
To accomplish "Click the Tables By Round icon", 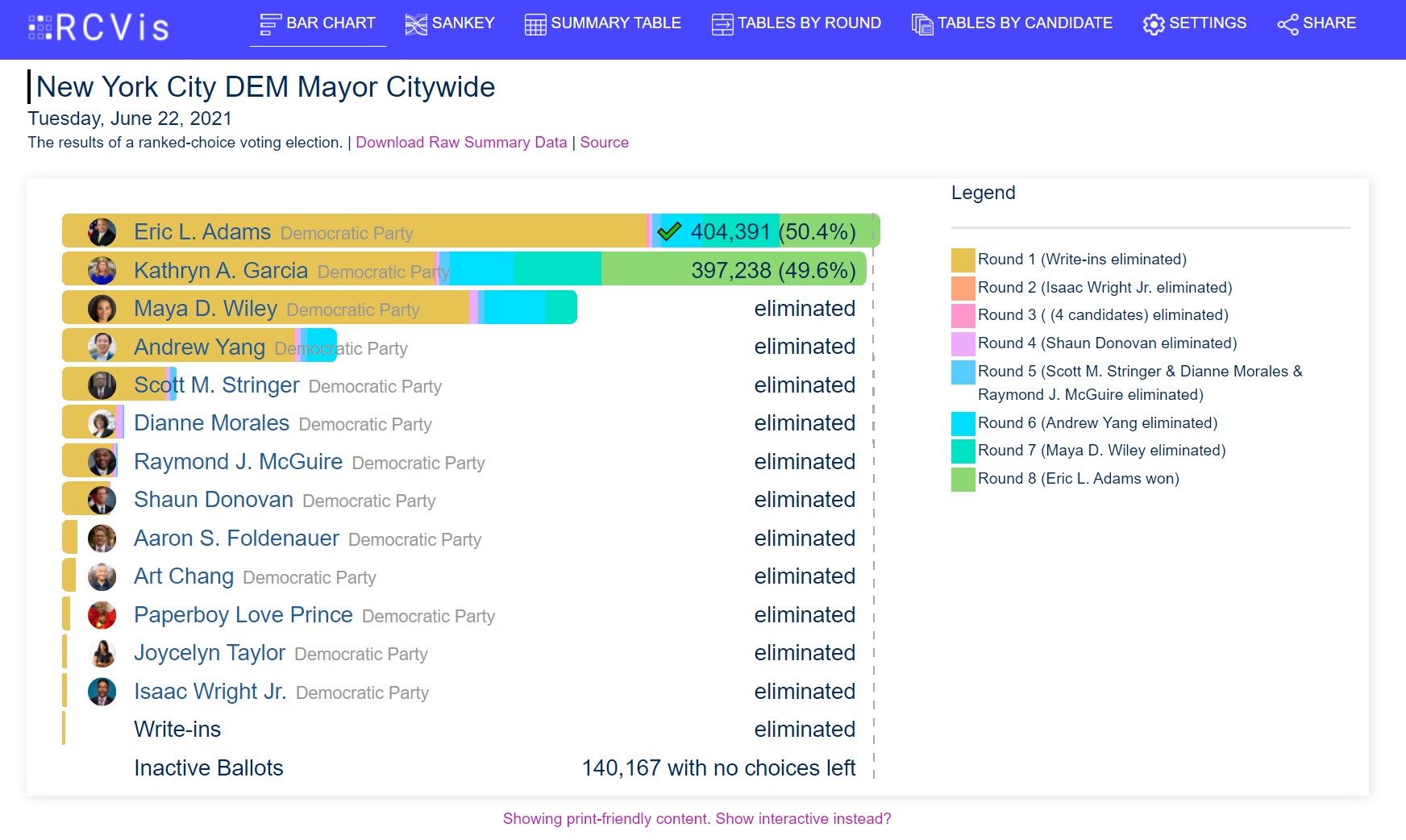I will click(x=722, y=24).
